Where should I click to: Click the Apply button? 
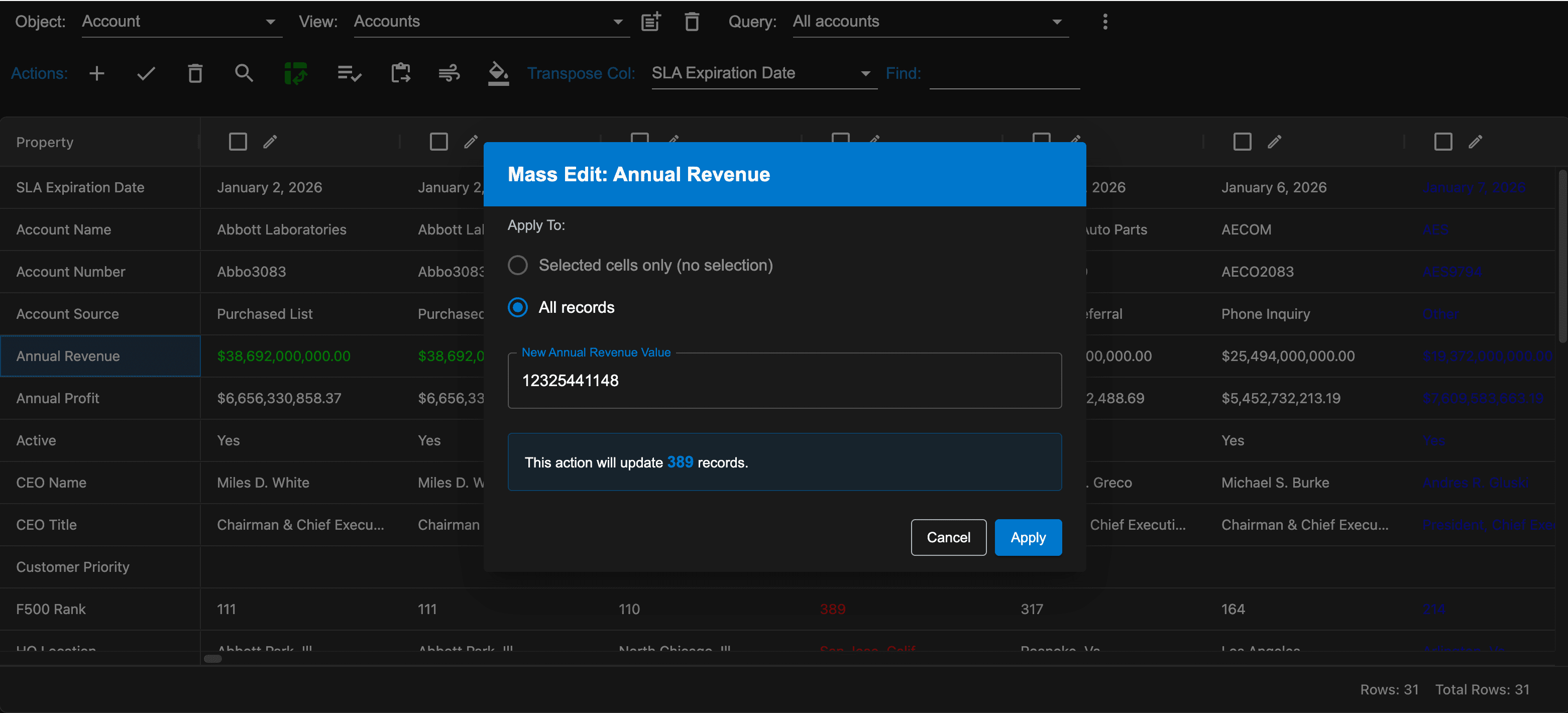[1028, 537]
